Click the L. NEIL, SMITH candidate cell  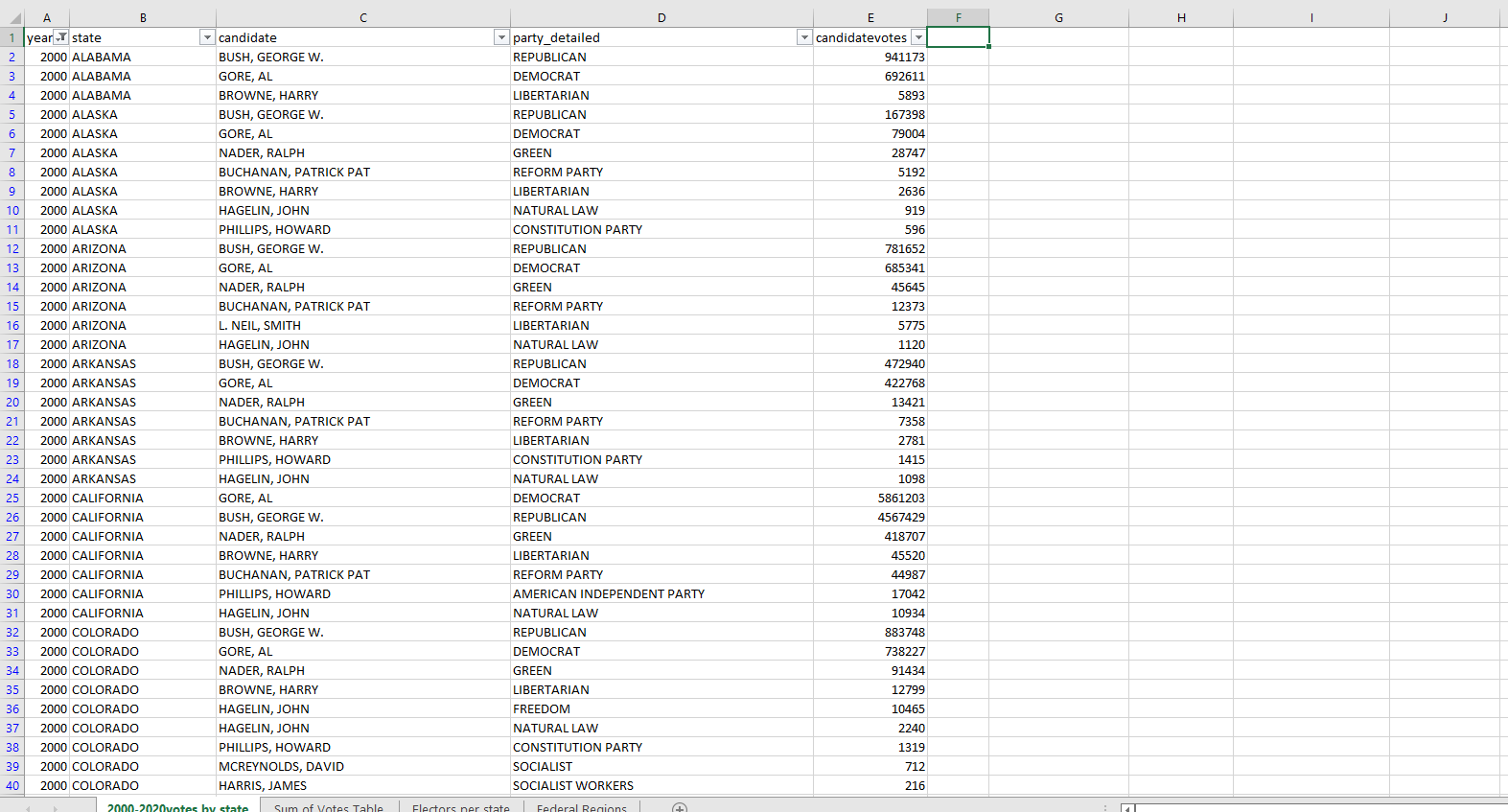point(363,325)
